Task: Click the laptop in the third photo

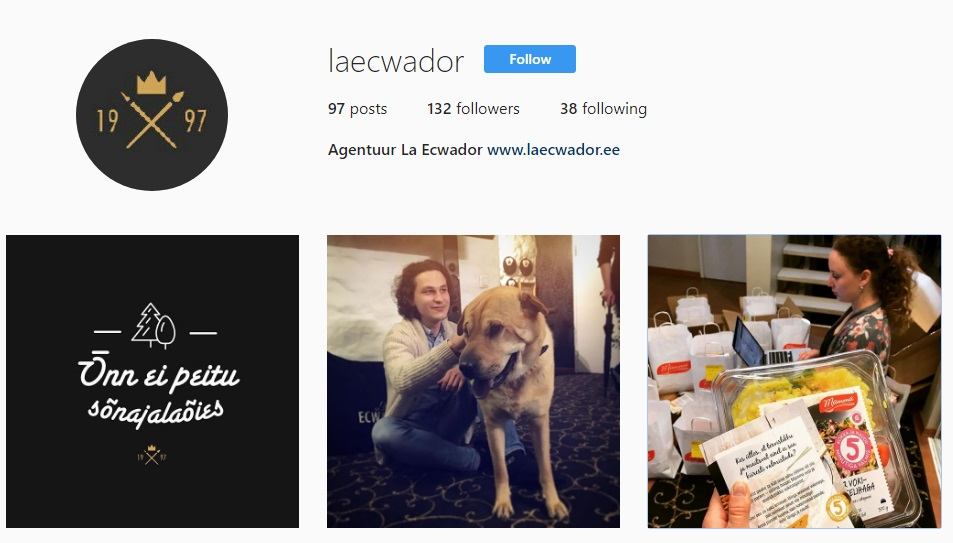Action: 757,344
